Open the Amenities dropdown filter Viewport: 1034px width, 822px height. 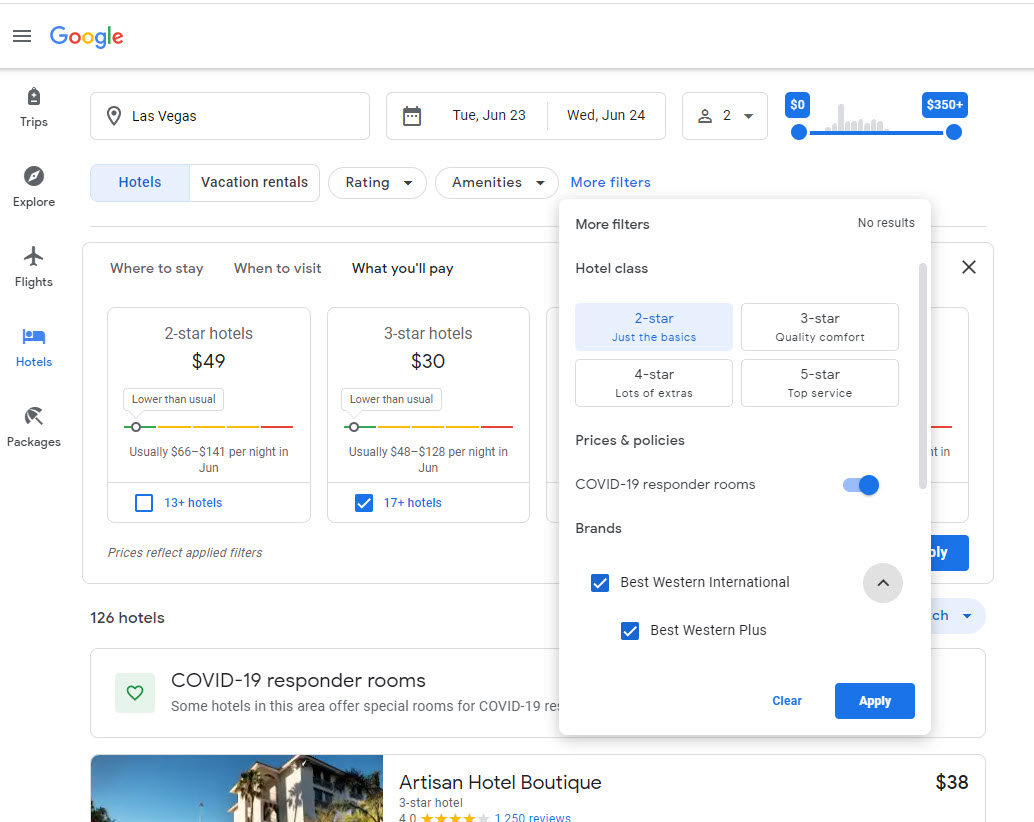tap(496, 183)
